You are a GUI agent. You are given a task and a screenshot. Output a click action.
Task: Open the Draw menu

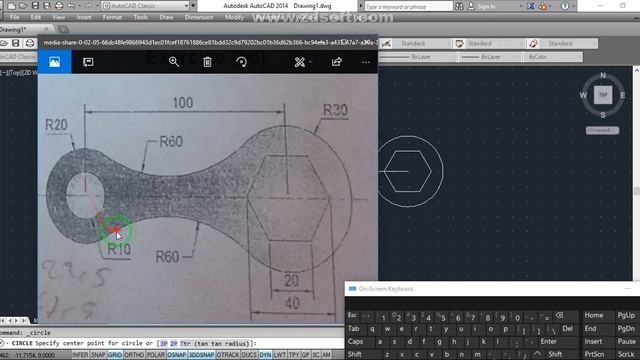pos(166,18)
